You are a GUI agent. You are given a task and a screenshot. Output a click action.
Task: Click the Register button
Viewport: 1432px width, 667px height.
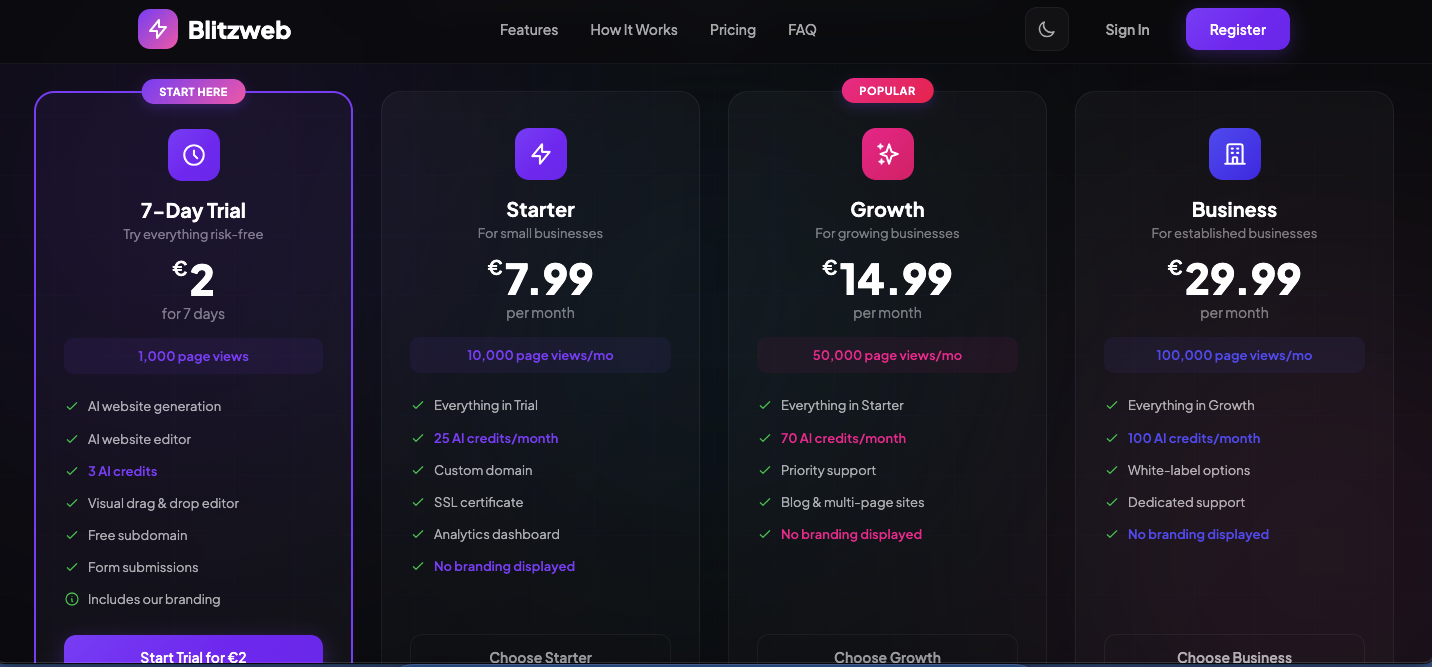tap(1237, 29)
